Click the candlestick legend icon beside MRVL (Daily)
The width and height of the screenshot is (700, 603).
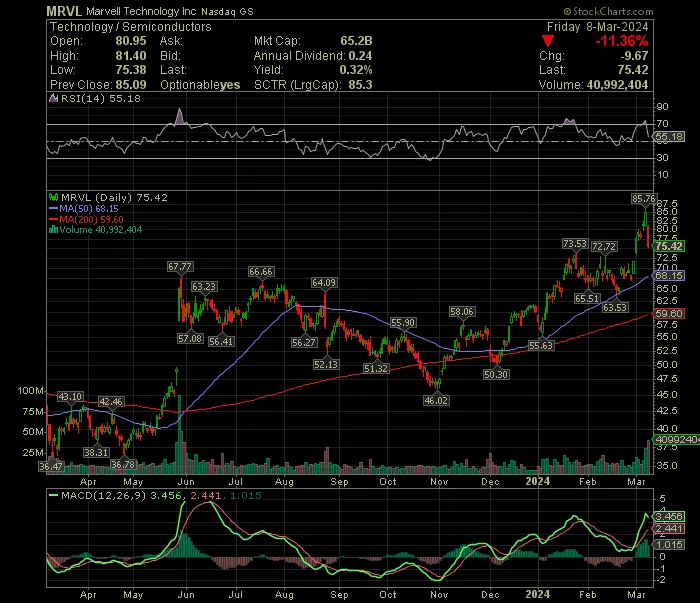(54, 197)
